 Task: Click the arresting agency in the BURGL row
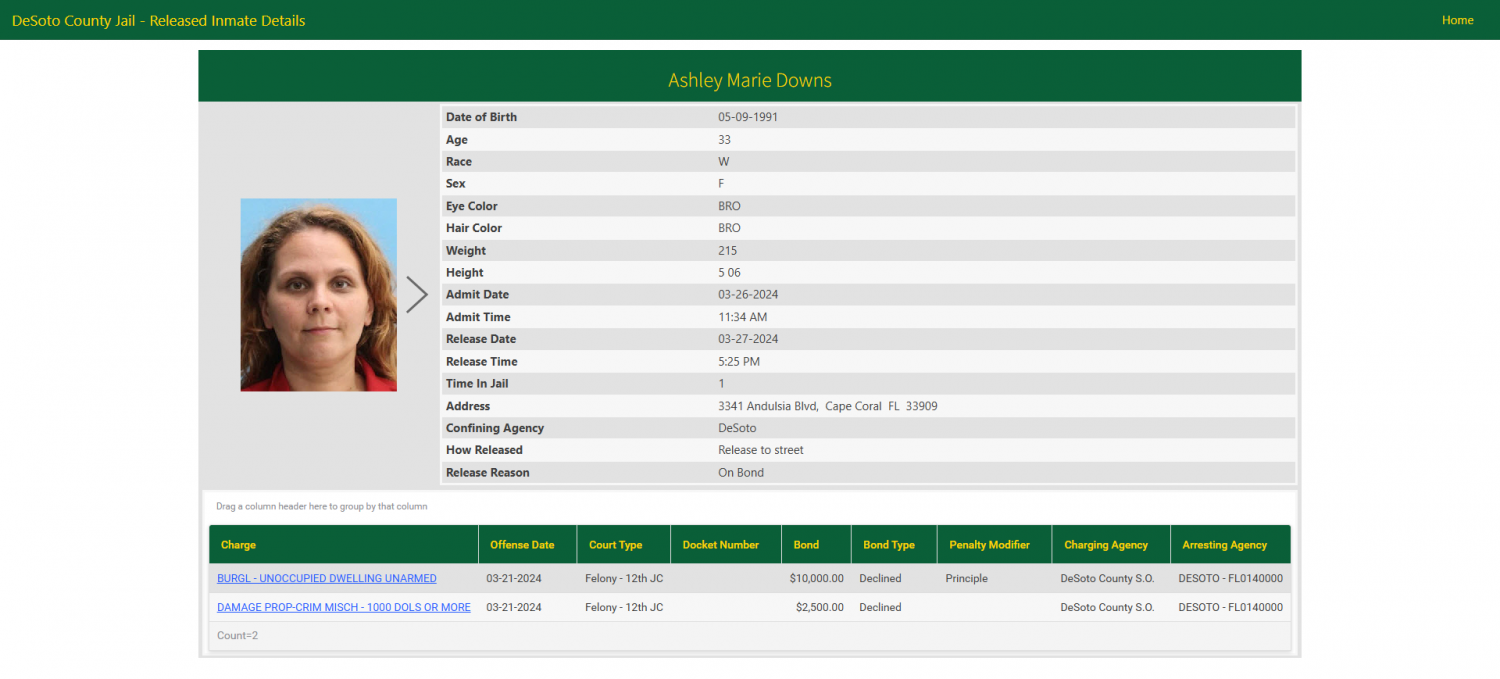click(1230, 578)
